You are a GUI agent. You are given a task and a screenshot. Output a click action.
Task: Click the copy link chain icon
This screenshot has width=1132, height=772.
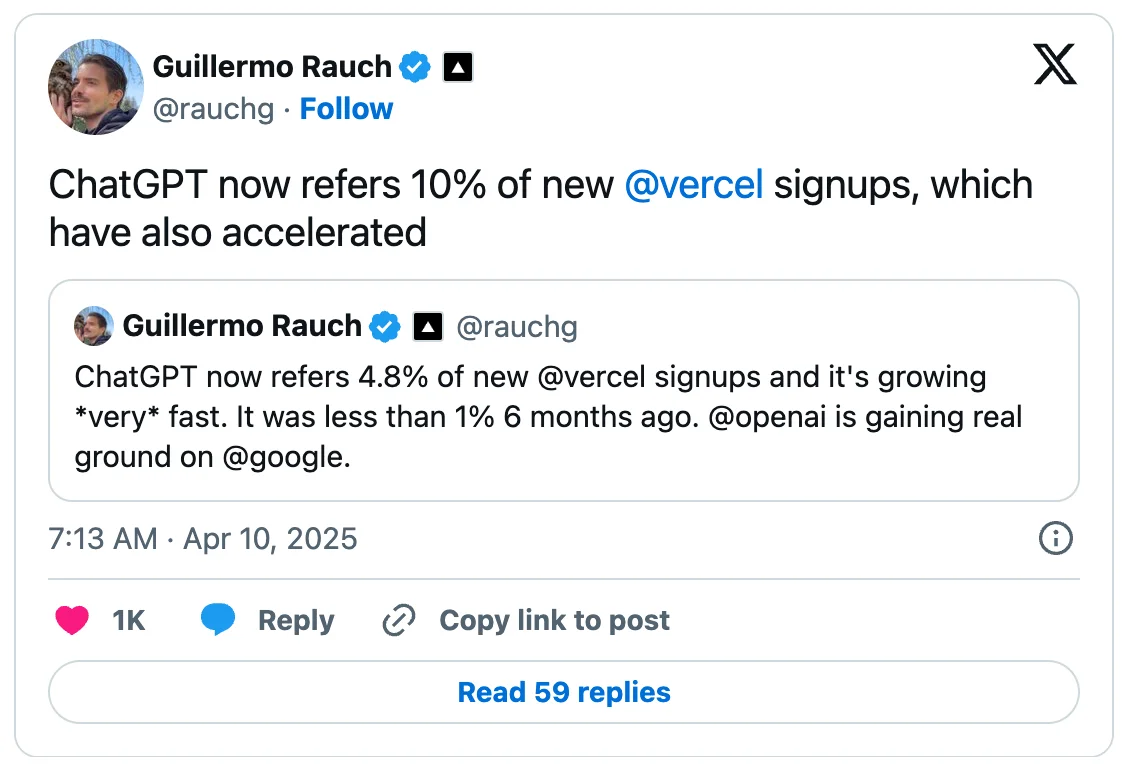tap(398, 620)
